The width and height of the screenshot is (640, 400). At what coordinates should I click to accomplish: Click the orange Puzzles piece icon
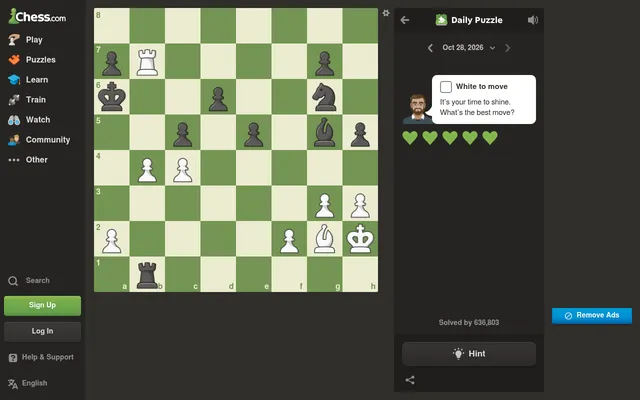14,60
